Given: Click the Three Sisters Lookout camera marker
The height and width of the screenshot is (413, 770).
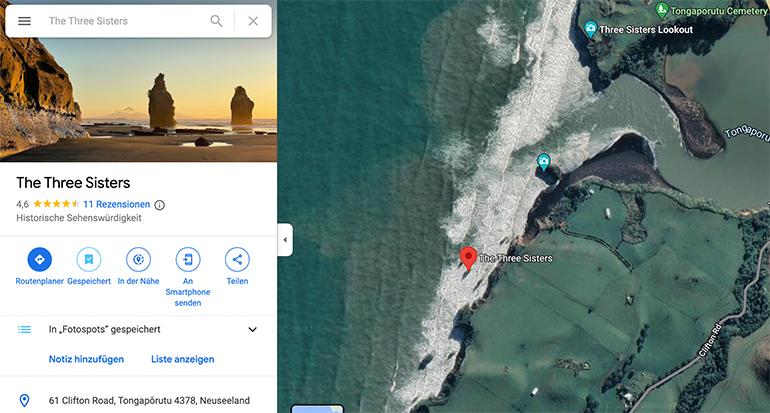Looking at the screenshot, I should pos(590,29).
